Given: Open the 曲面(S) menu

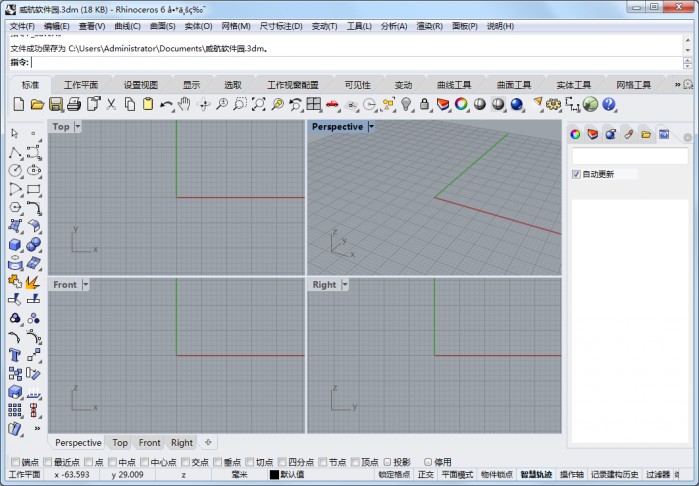Looking at the screenshot, I should [x=163, y=26].
